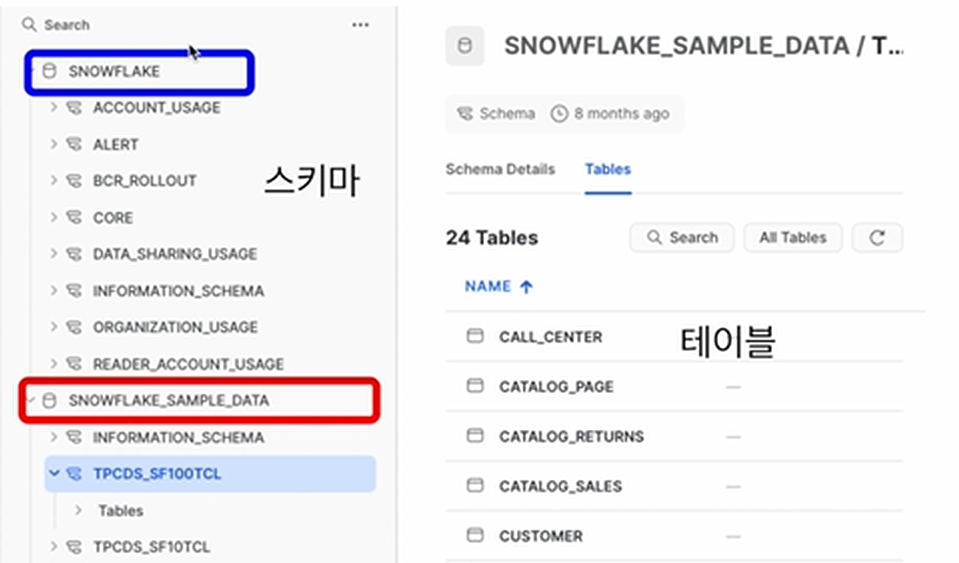Click the clock icon beside 8 months ago
This screenshot has height=563, width=959.
(559, 114)
